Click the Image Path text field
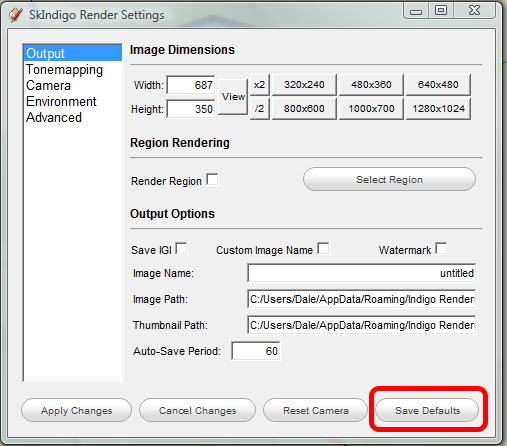The image size is (507, 446). [x=362, y=299]
